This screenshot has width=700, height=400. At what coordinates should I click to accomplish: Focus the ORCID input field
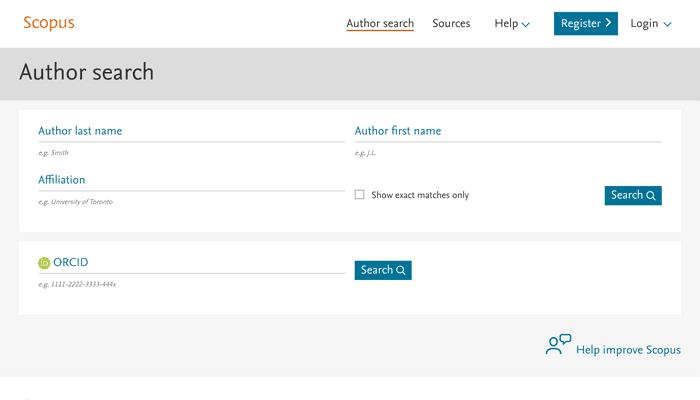coord(191,262)
